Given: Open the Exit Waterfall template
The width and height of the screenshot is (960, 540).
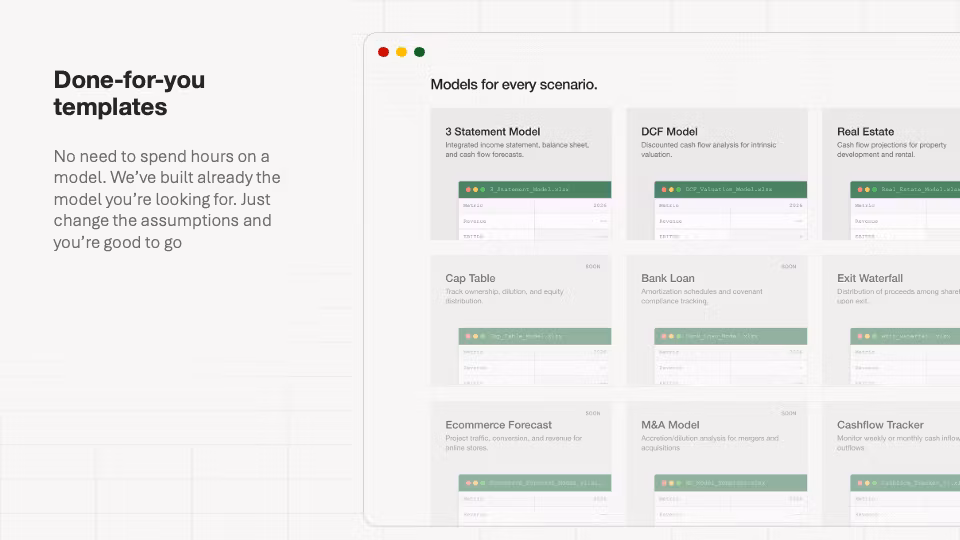Looking at the screenshot, I should [x=891, y=320].
